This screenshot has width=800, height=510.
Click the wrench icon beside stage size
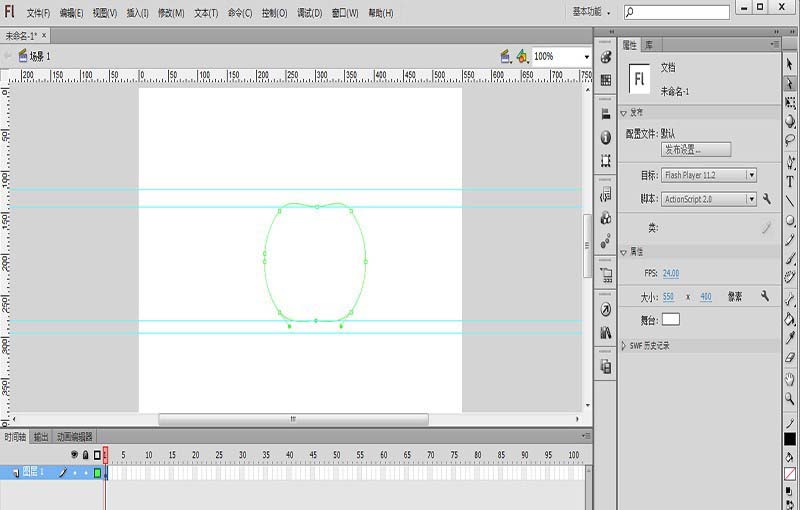(x=764, y=296)
